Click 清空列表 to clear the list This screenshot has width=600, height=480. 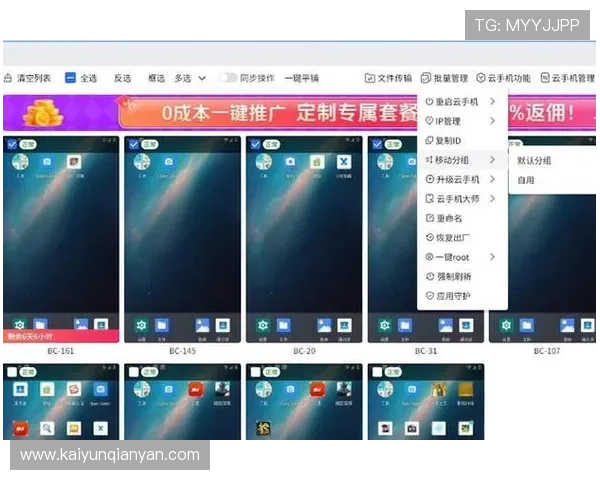tap(27, 78)
